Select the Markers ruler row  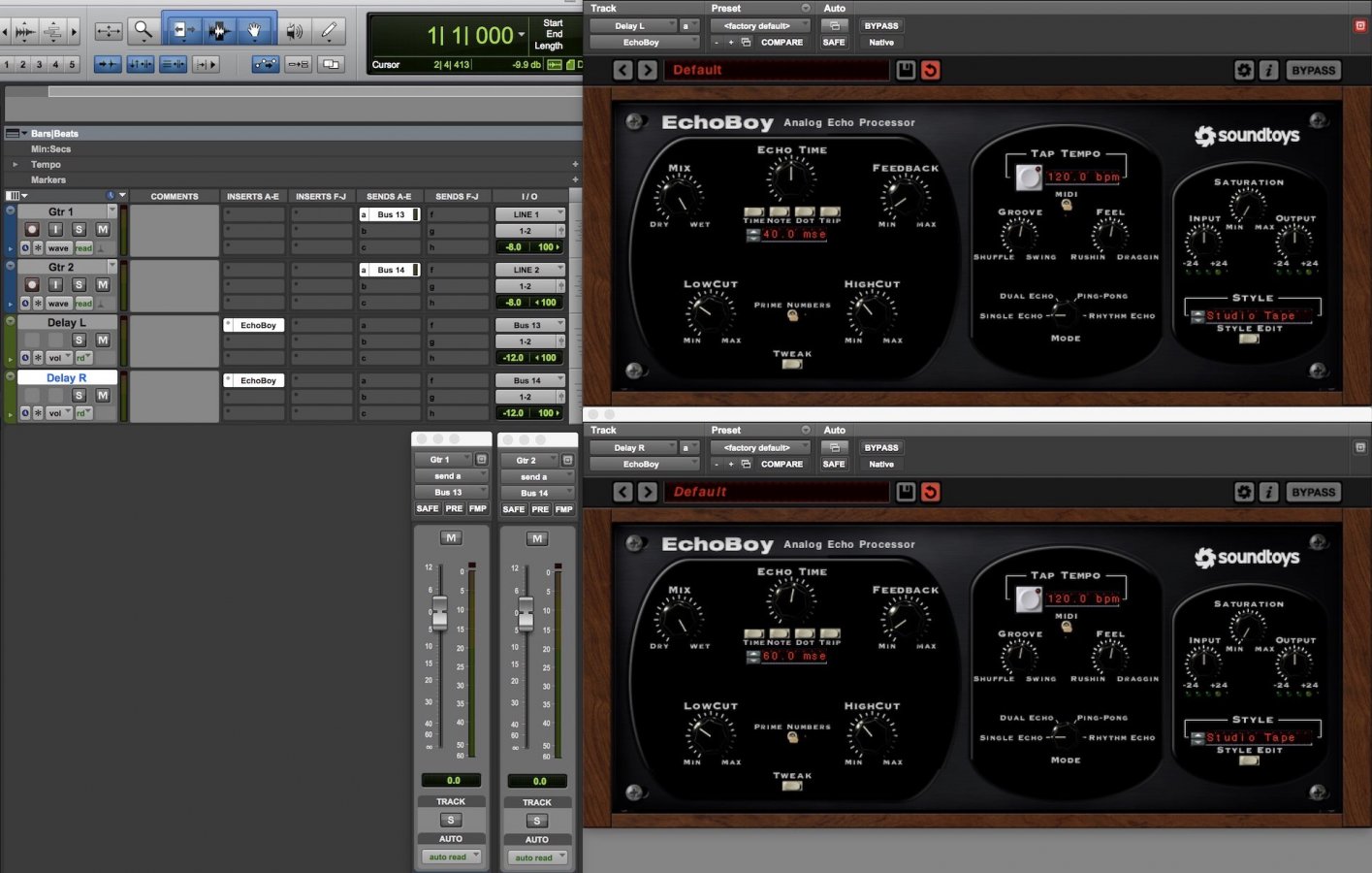point(48,179)
